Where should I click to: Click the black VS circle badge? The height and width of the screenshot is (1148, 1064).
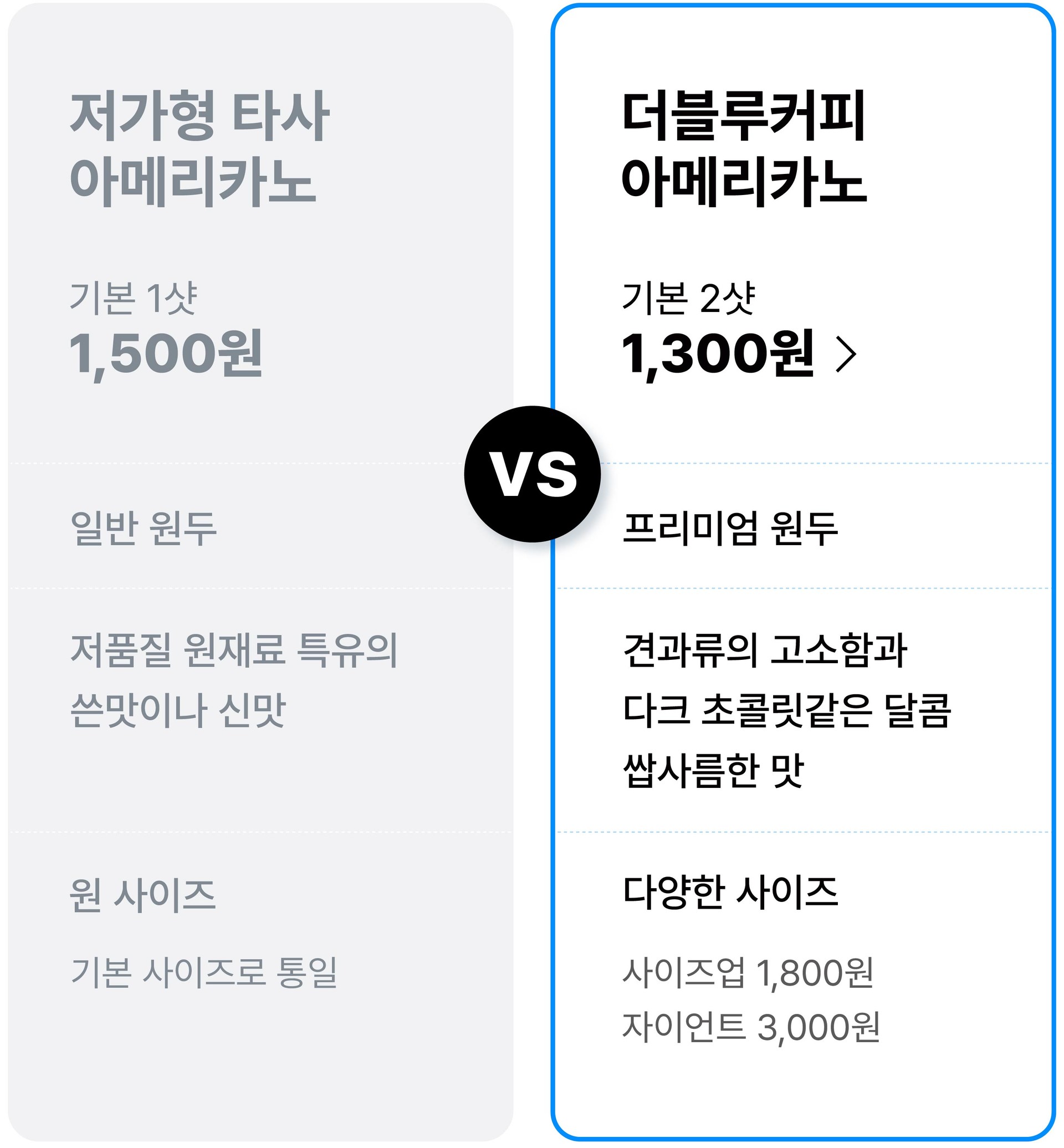(533, 474)
